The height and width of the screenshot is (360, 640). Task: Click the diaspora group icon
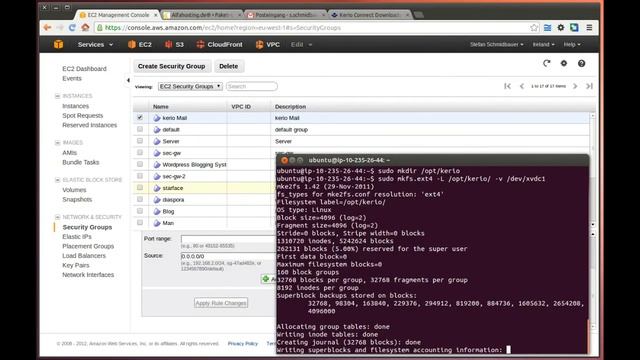(x=157, y=200)
